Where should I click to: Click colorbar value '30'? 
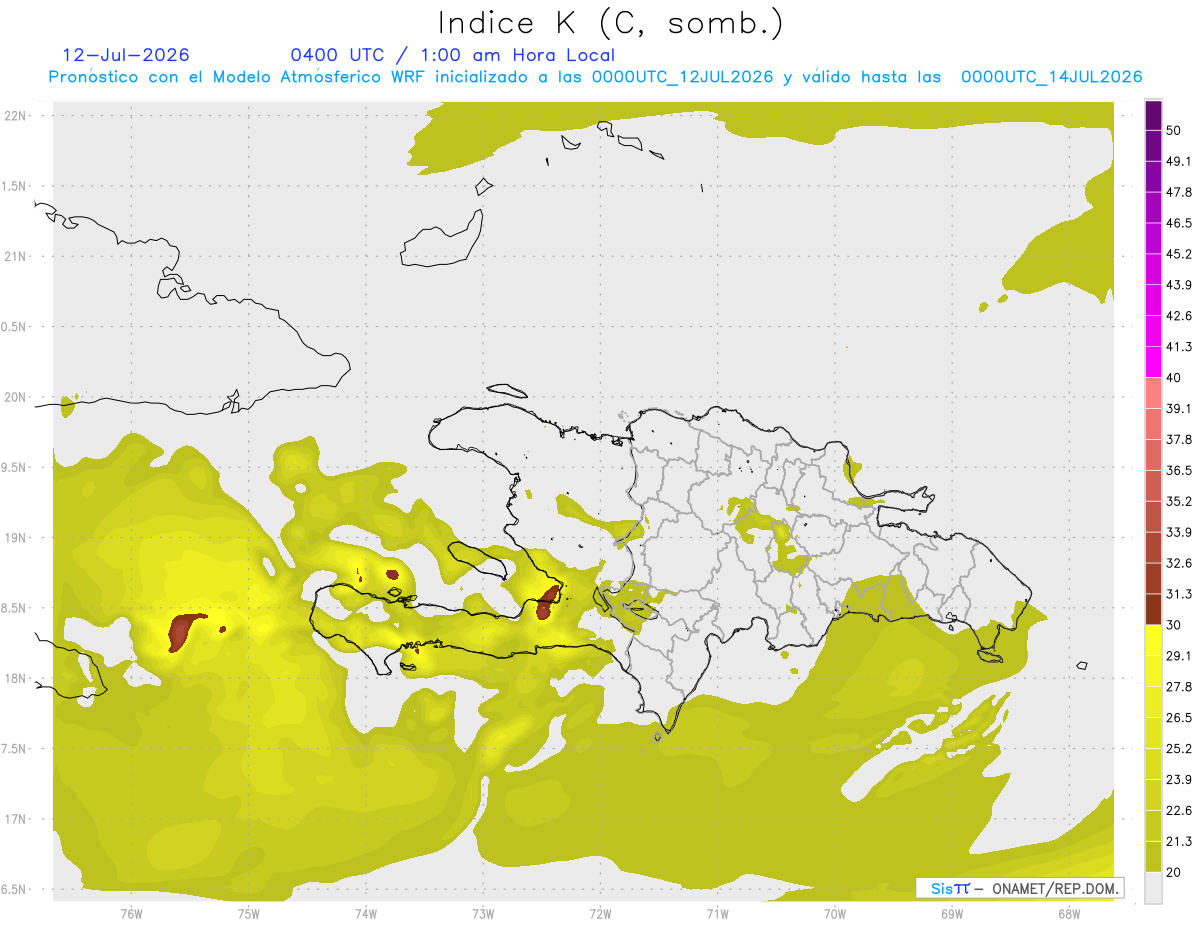click(x=1174, y=625)
